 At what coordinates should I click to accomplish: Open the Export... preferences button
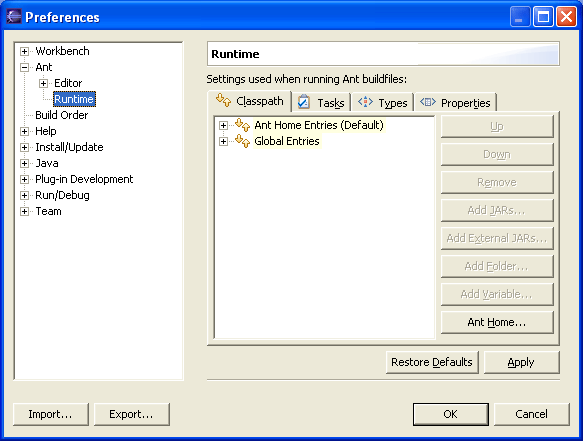tap(132, 414)
